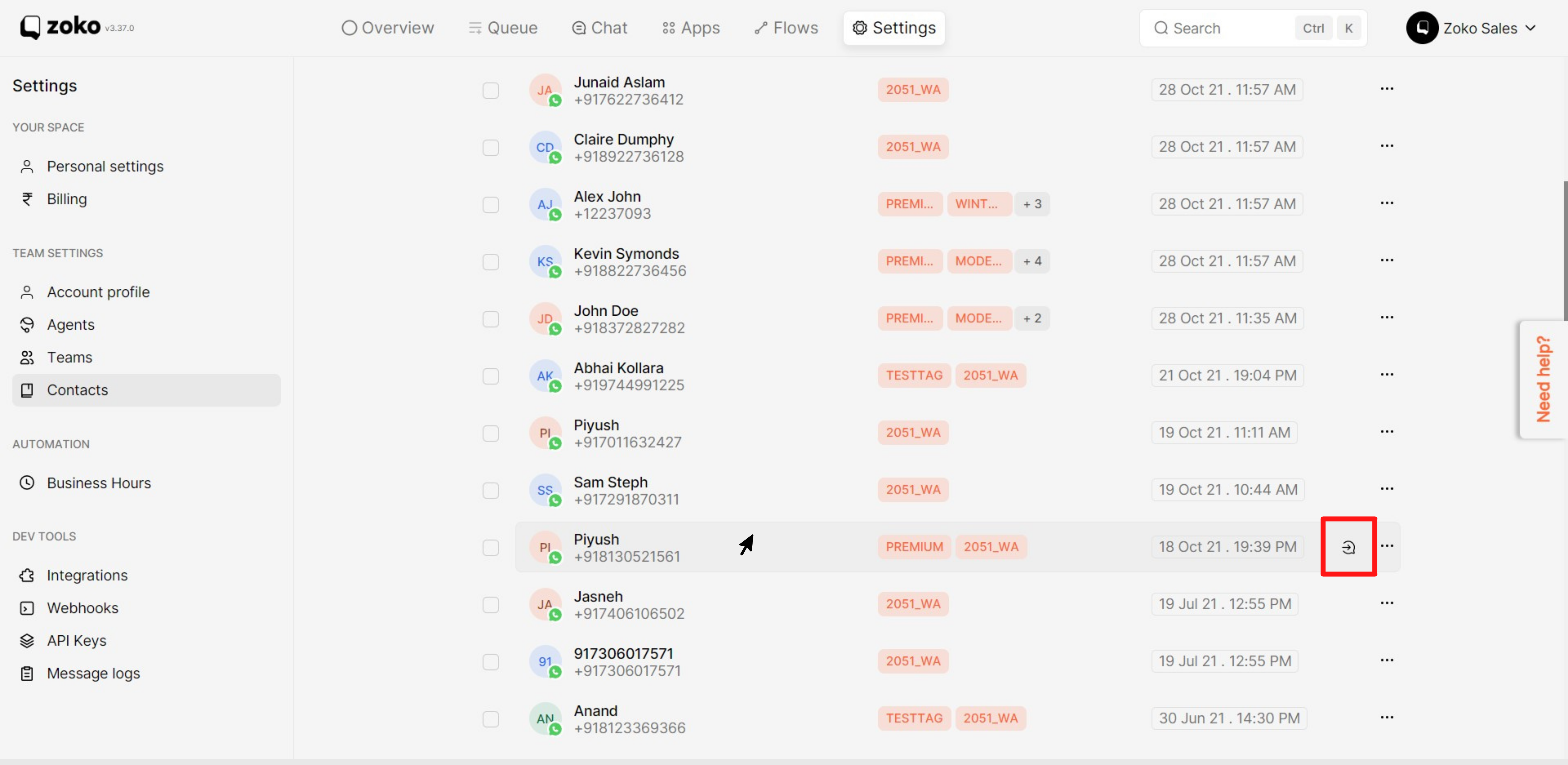Select Contacts in sidebar
This screenshot has height=765, width=1568.
pos(146,390)
